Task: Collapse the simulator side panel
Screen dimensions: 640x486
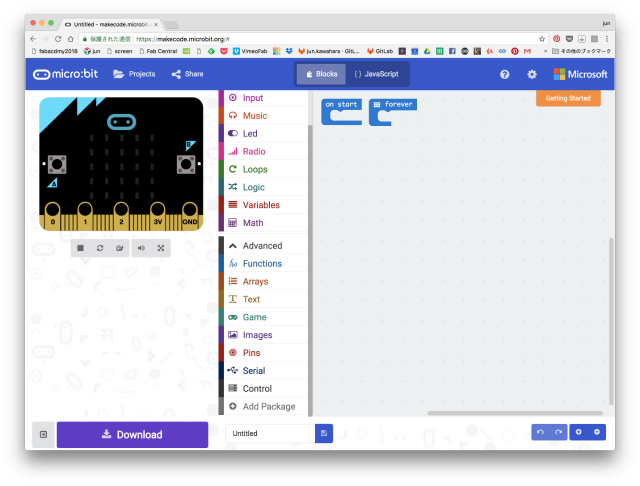Action: (43, 435)
